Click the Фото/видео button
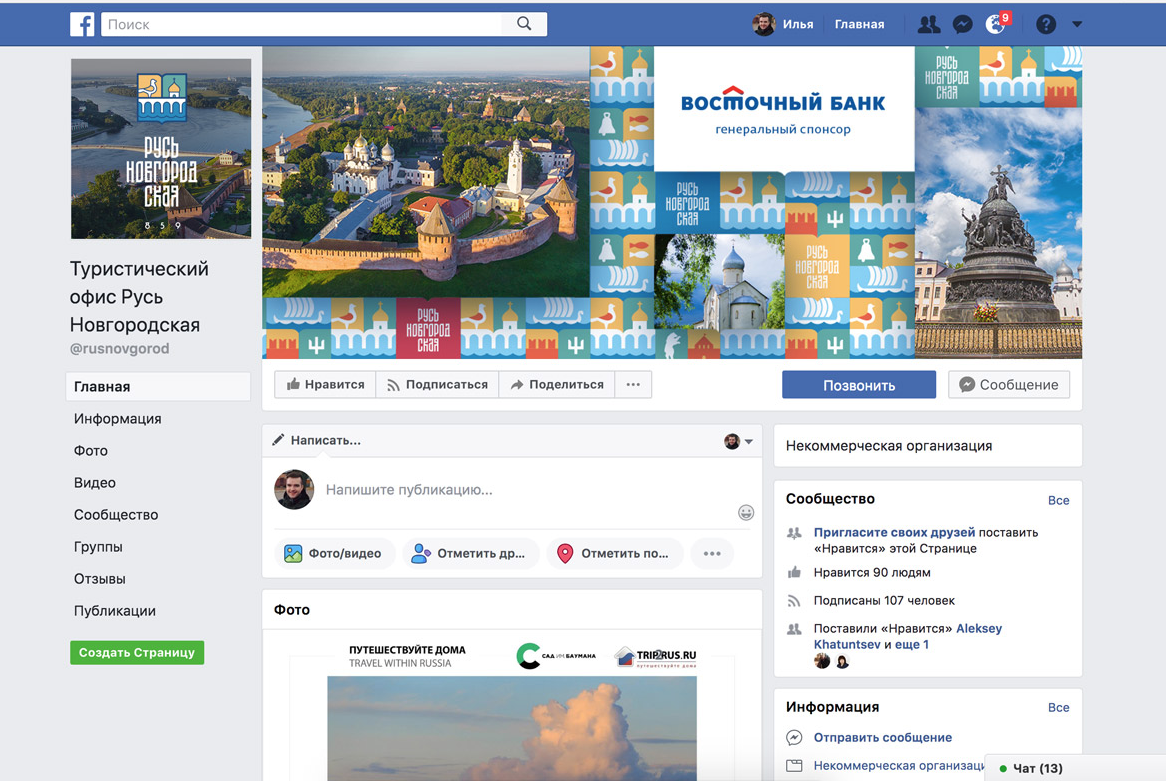1166x781 pixels. click(x=333, y=553)
